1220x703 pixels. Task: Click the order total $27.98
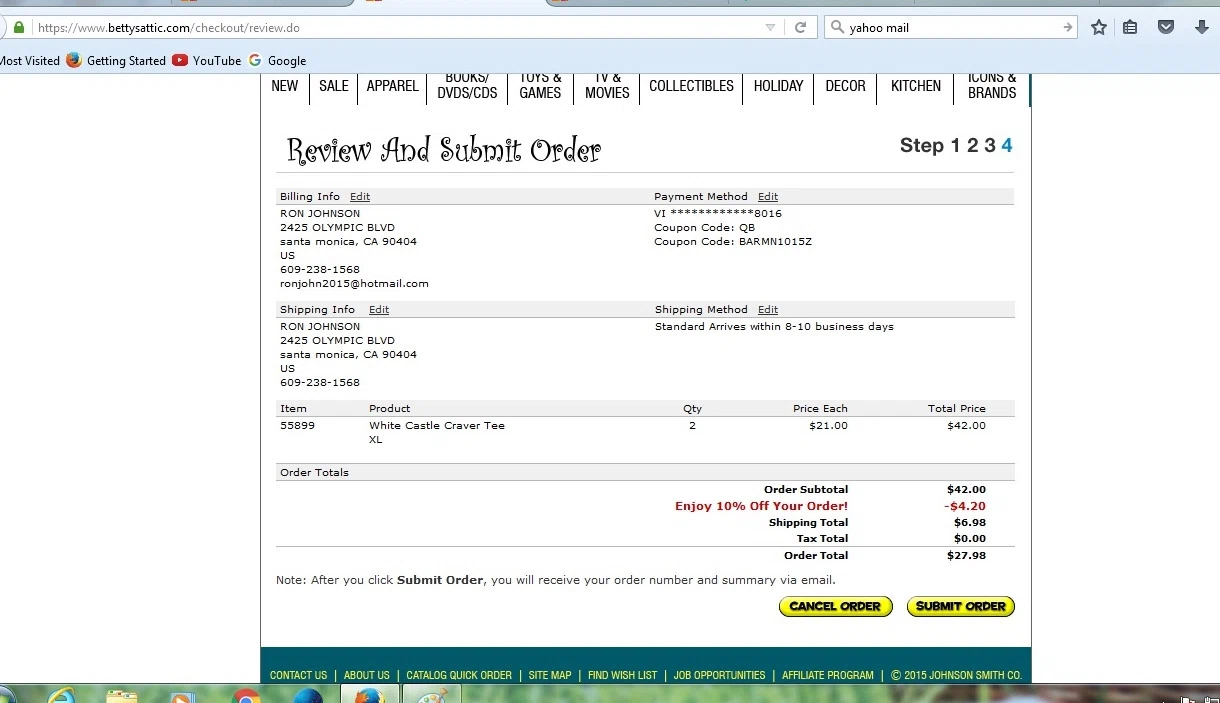coord(966,556)
